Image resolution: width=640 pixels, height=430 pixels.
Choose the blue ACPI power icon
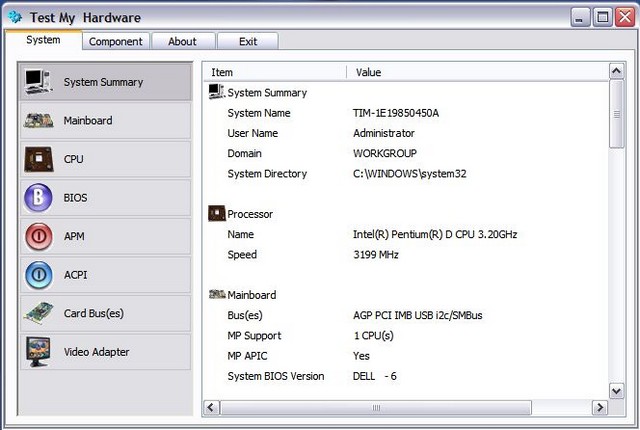pos(38,275)
